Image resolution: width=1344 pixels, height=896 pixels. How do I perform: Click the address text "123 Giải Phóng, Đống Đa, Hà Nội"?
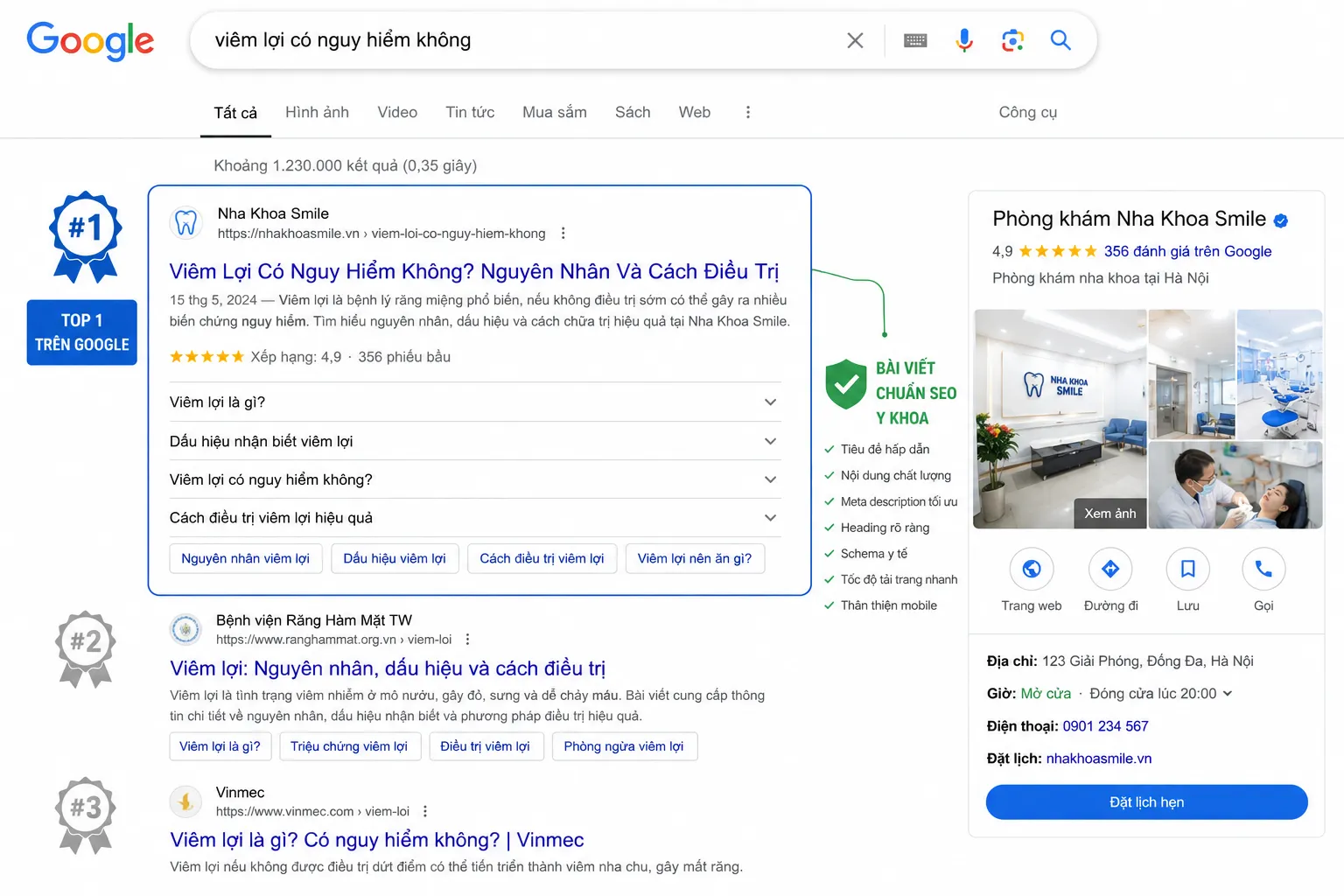[1148, 661]
